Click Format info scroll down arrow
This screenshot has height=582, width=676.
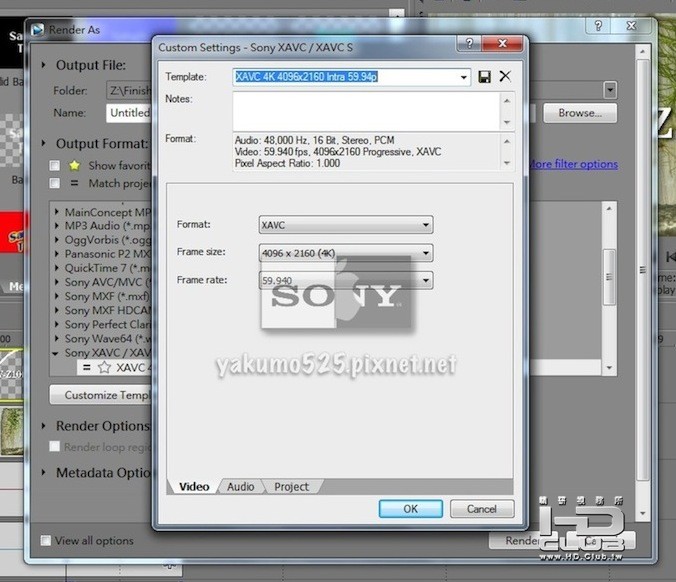point(507,163)
